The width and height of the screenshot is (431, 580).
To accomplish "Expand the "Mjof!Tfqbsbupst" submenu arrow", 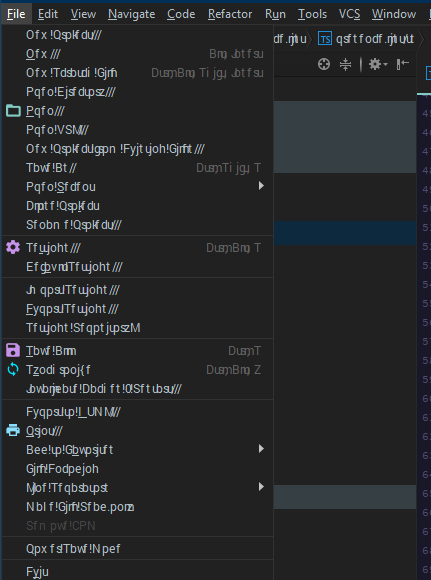I will pos(261,487).
